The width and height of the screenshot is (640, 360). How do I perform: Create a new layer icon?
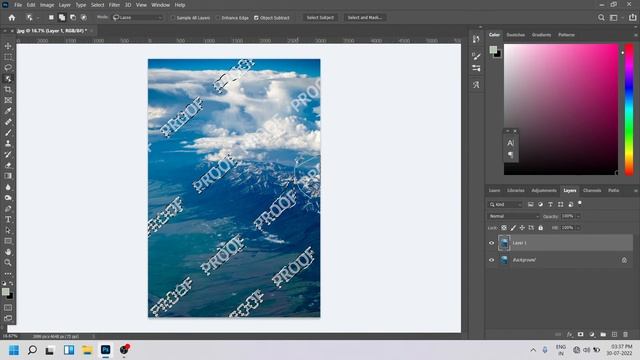[x=614, y=334]
